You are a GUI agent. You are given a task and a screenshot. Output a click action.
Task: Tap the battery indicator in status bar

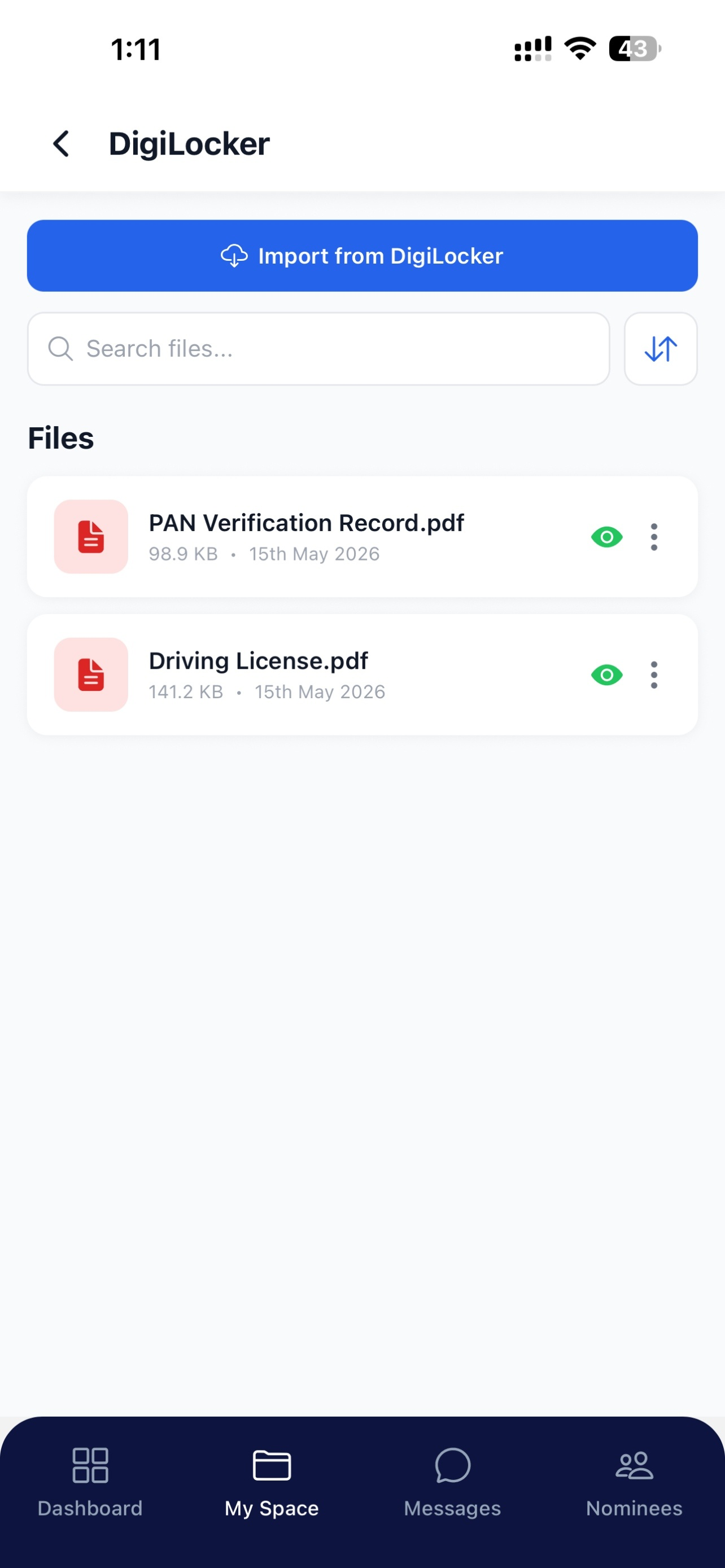coord(635,49)
